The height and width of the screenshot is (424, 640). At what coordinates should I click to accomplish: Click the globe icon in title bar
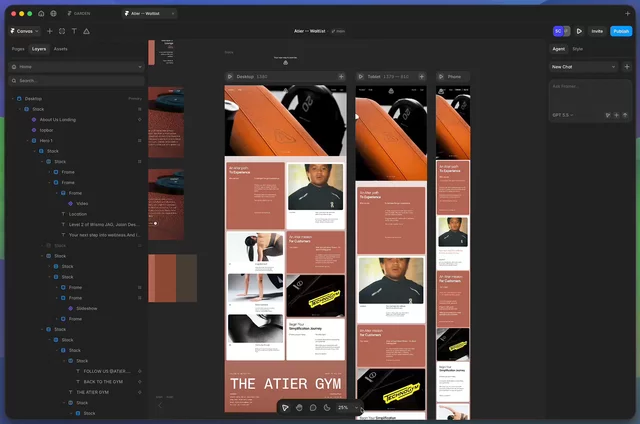[53, 13]
